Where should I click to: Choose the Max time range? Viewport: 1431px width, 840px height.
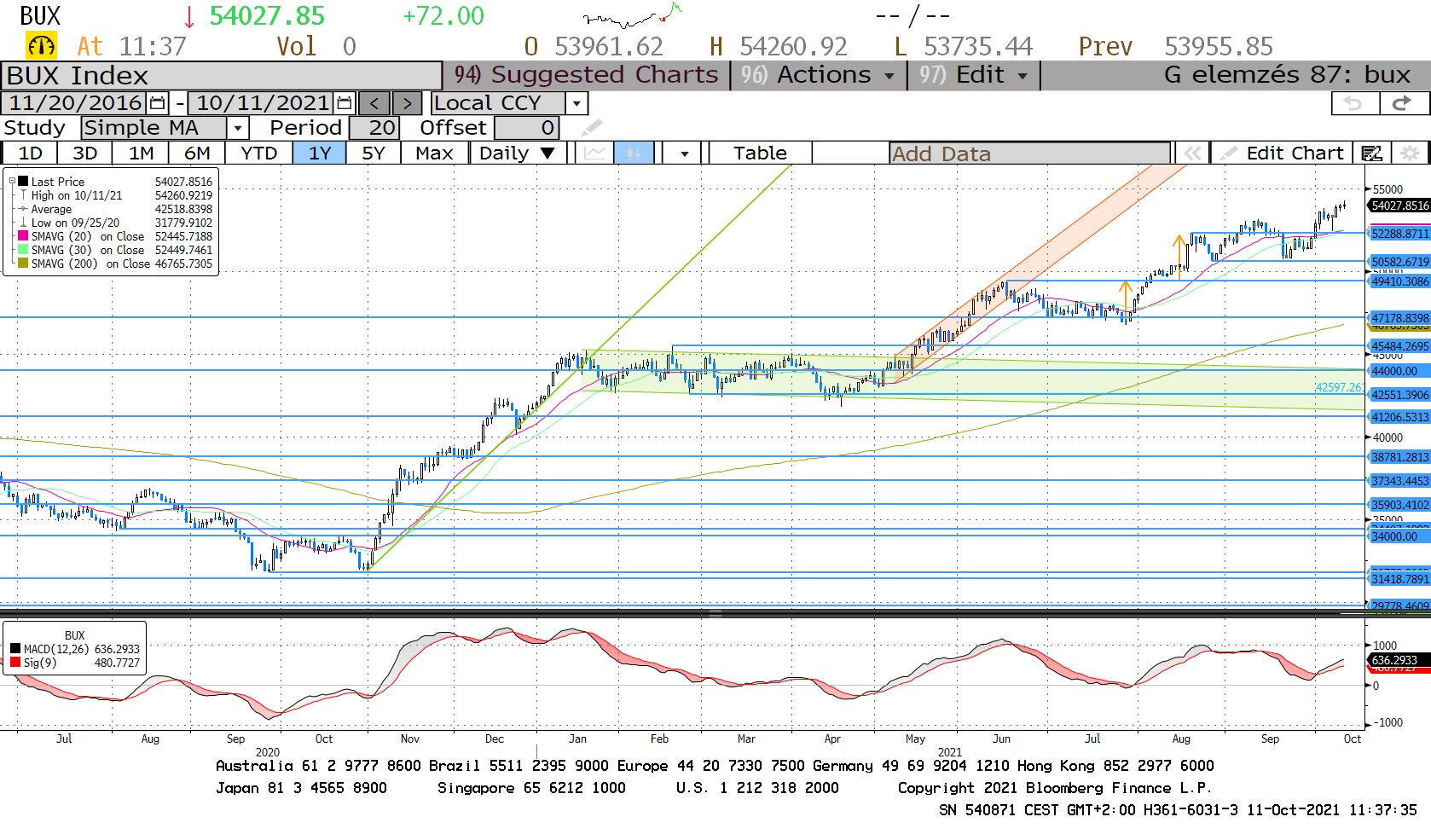coord(434,154)
